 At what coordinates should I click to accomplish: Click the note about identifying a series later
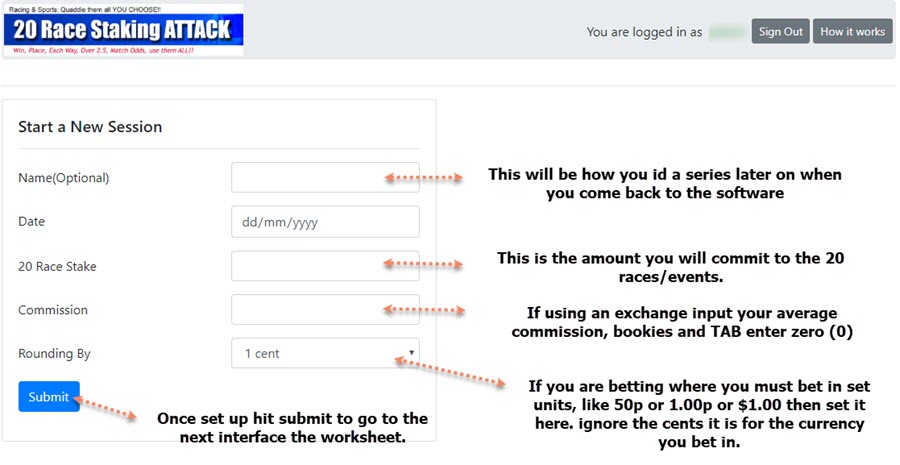coord(665,184)
